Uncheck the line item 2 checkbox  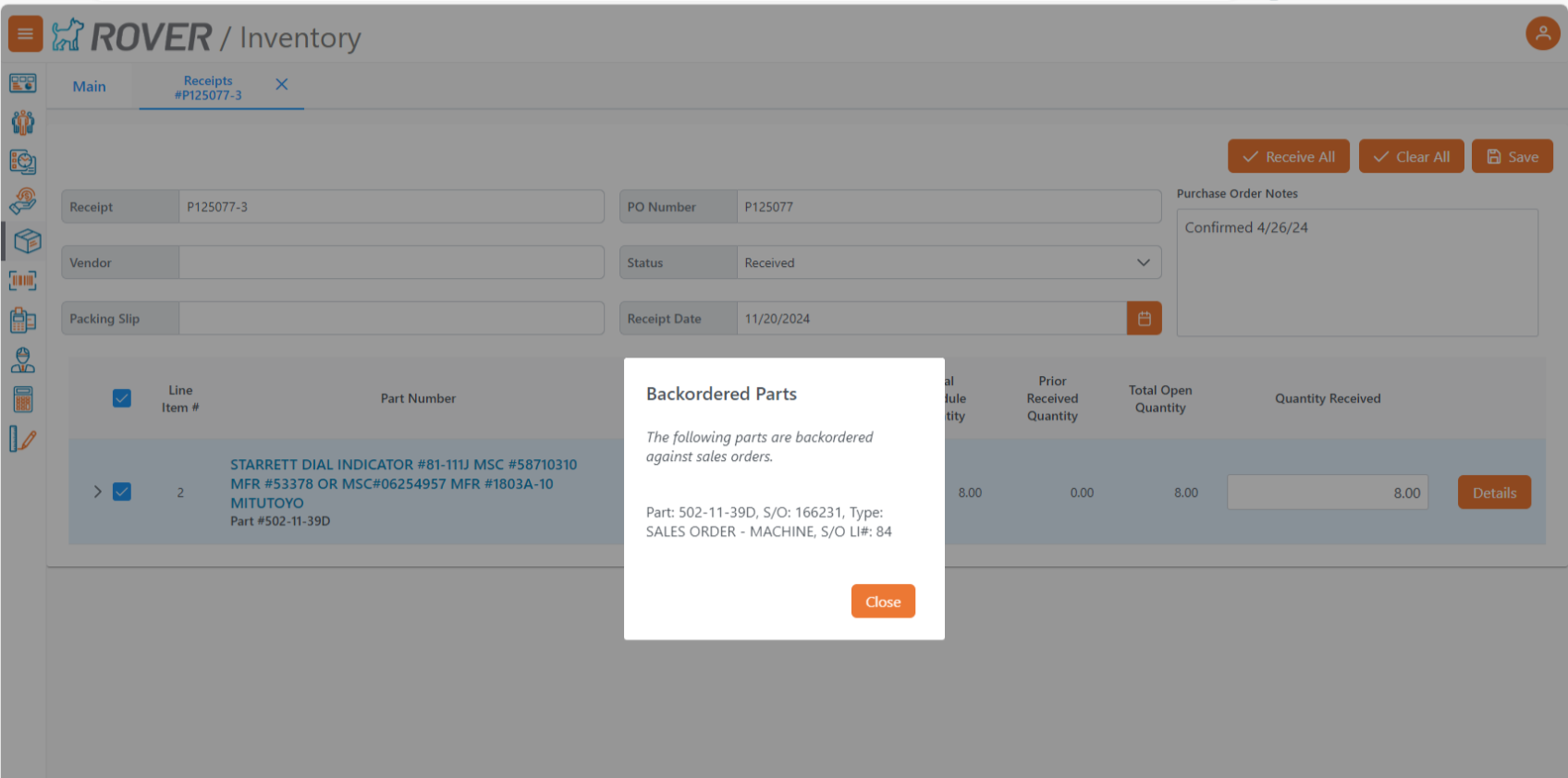122,492
